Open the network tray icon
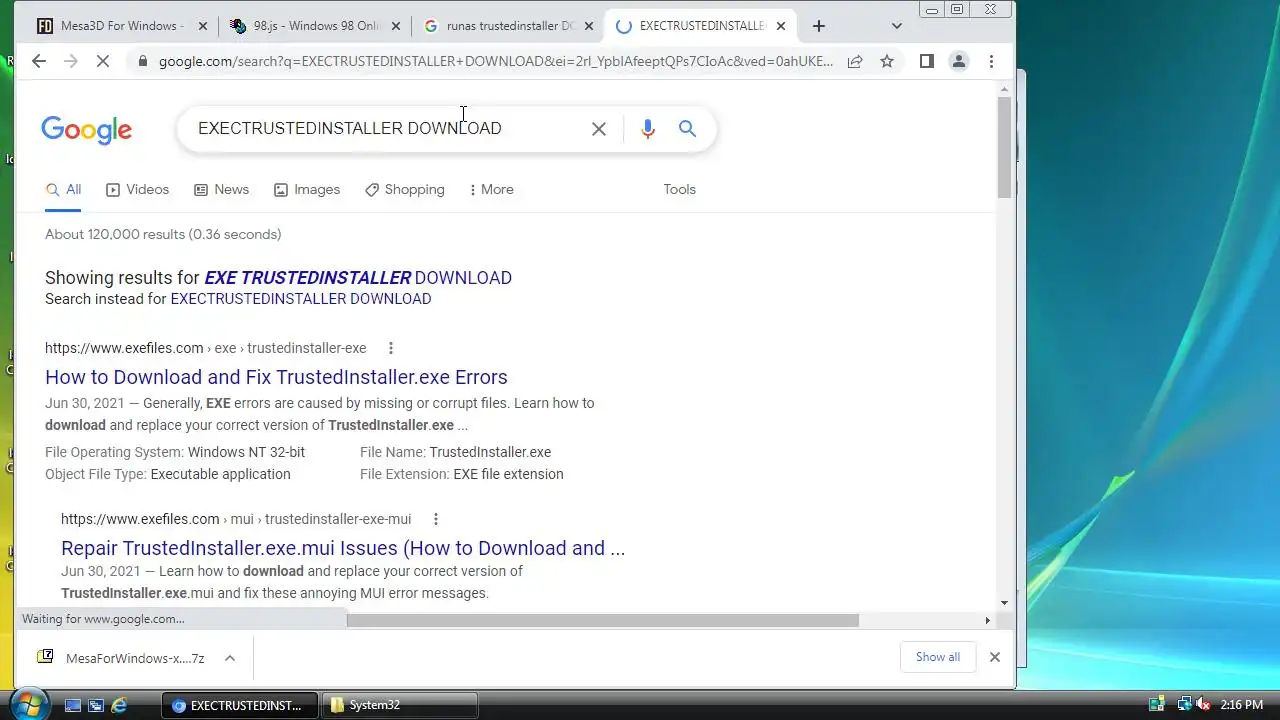Screen dimensions: 1280x720 pyautogui.click(x=1183, y=705)
